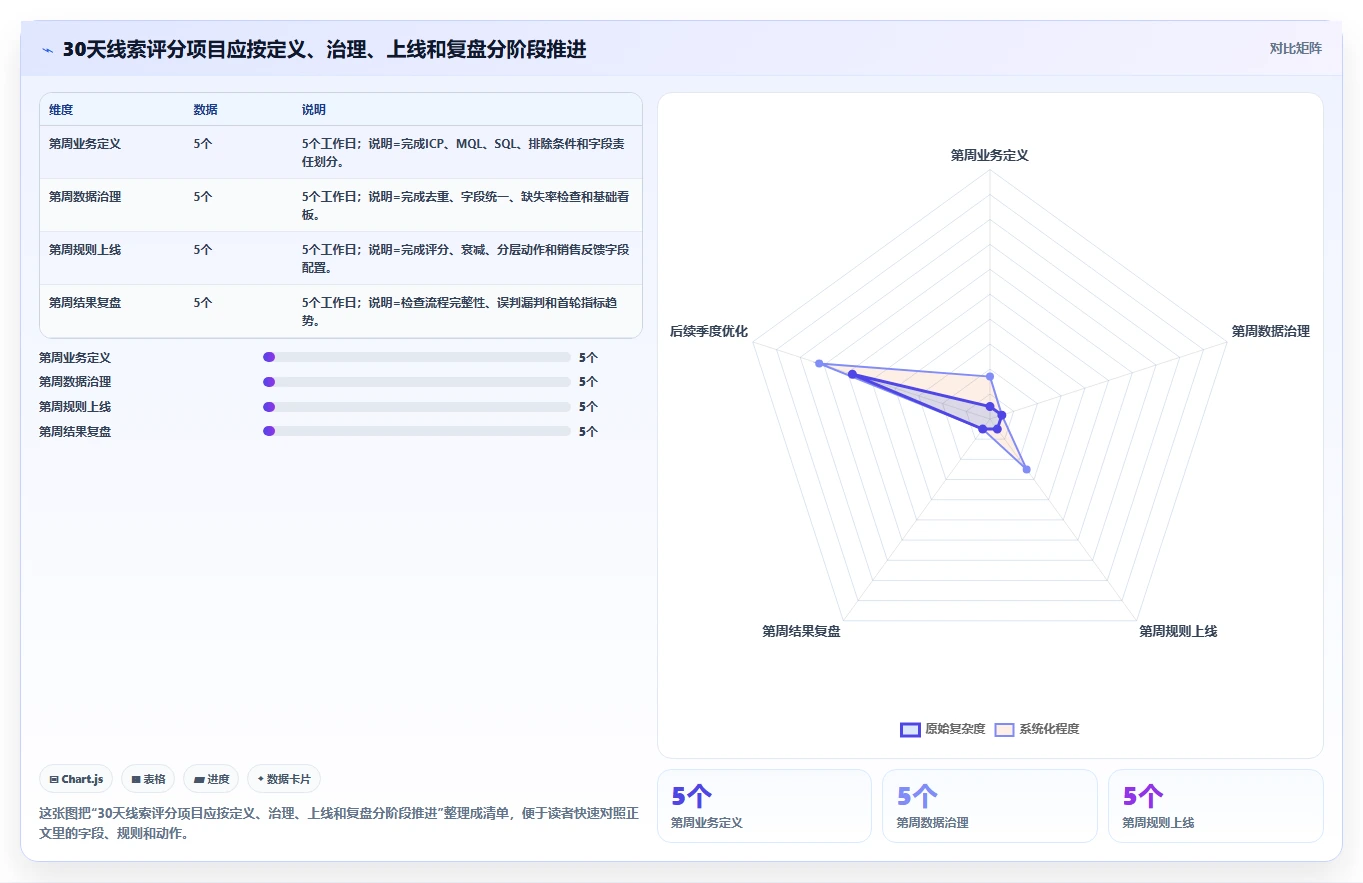Click the 对比矩阵 label
Image resolution: width=1363 pixels, height=883 pixels.
pyautogui.click(x=1295, y=48)
